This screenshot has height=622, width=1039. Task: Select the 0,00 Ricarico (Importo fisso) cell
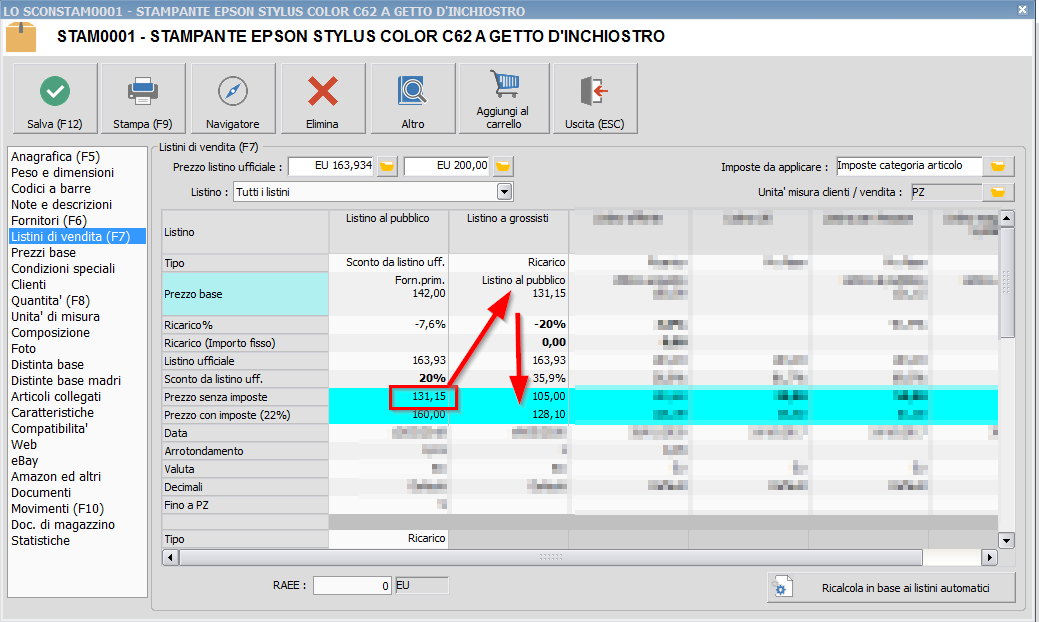pos(508,342)
